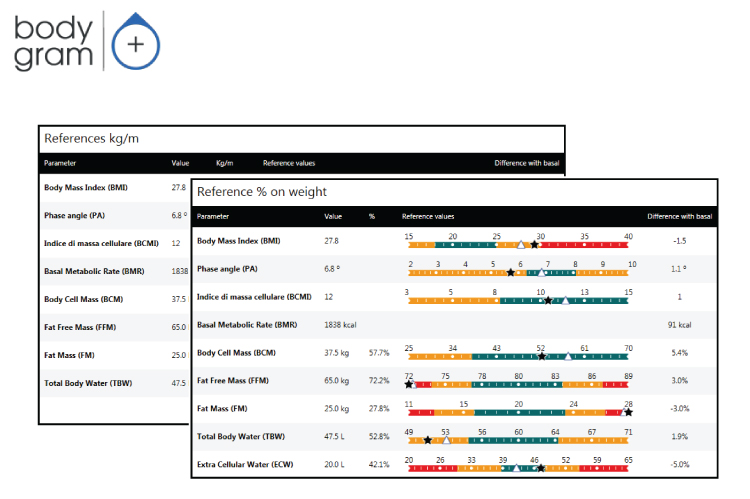This screenshot has width=750, height=499.
Task: Select the Reference % on weight panel title
Action: pos(260,191)
